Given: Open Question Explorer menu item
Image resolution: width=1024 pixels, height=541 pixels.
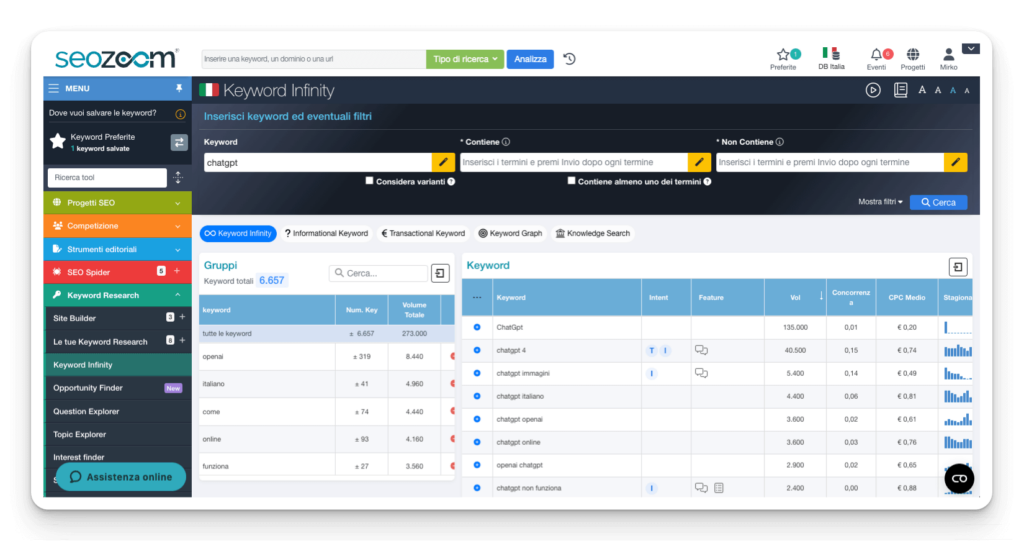Looking at the screenshot, I should 86,411.
